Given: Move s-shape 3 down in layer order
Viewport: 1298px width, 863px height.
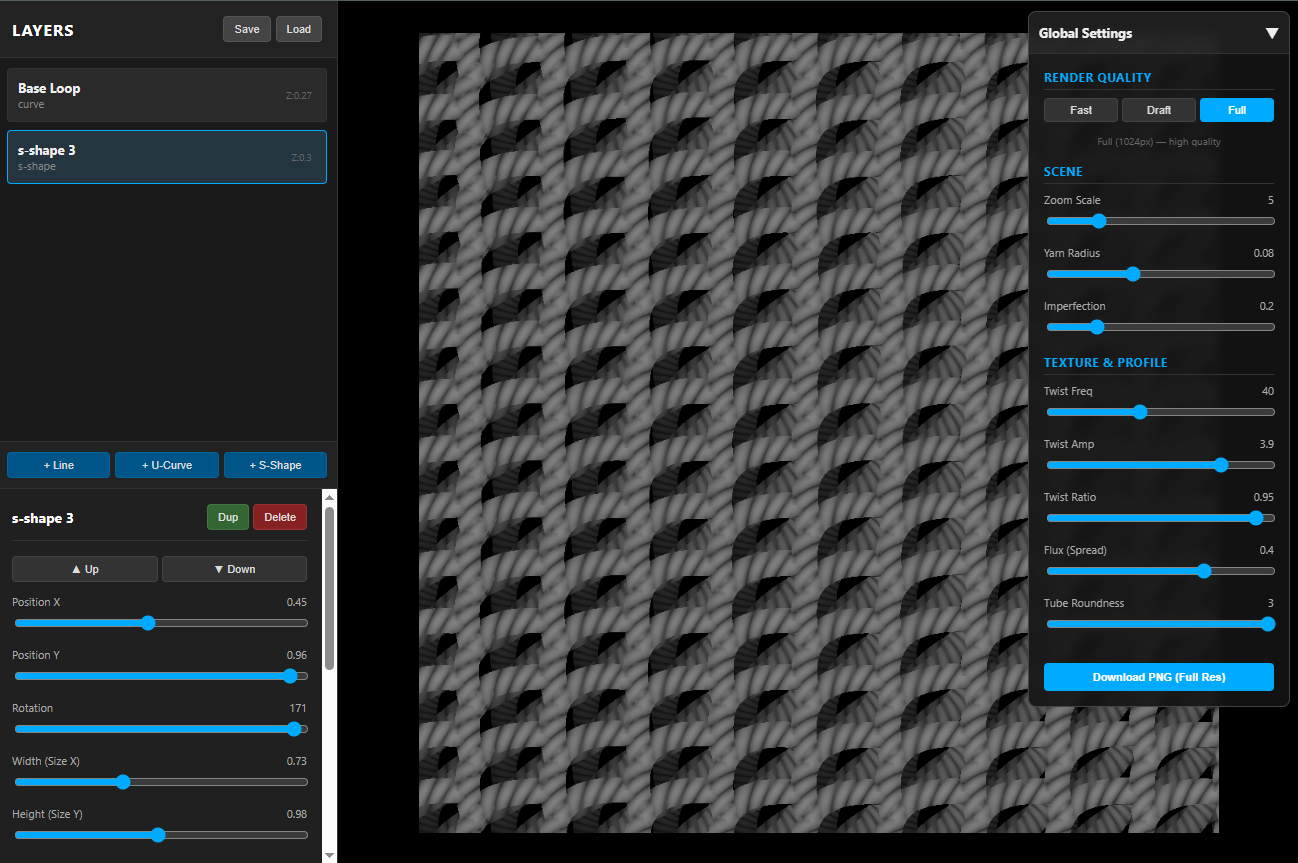Looking at the screenshot, I should [234, 568].
